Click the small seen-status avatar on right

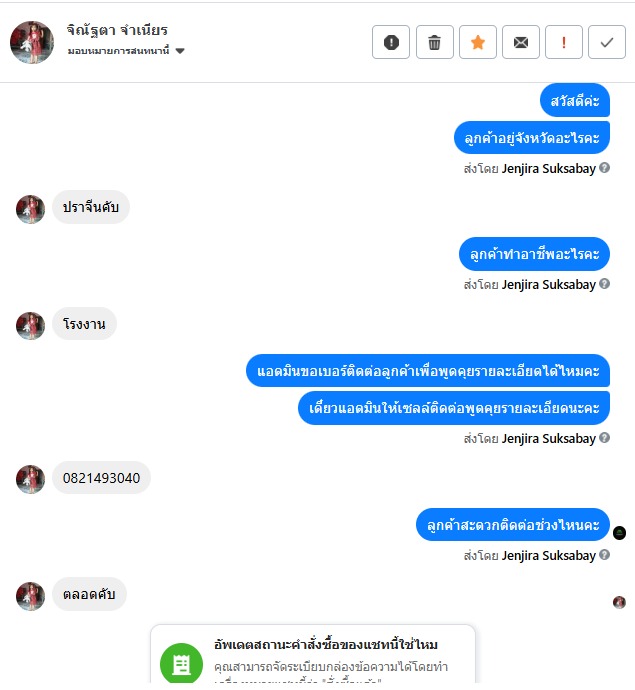pyautogui.click(x=619, y=602)
